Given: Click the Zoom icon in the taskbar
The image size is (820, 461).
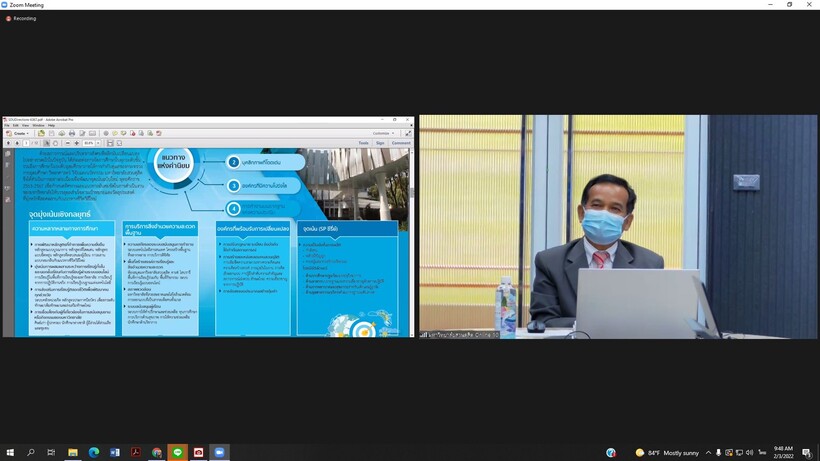Looking at the screenshot, I should (x=219, y=453).
